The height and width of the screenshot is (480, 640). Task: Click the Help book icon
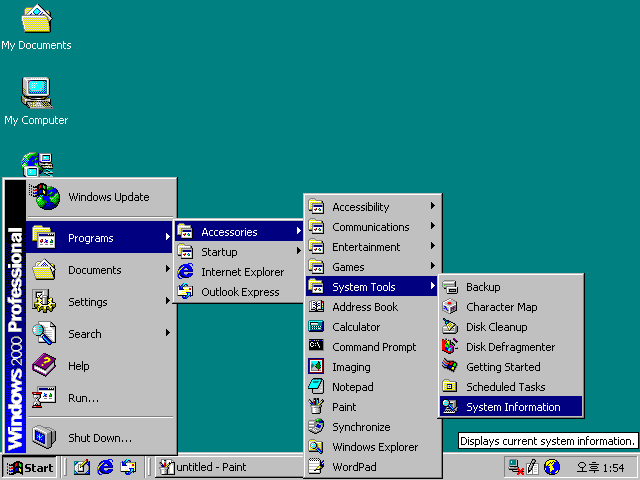tap(44, 365)
